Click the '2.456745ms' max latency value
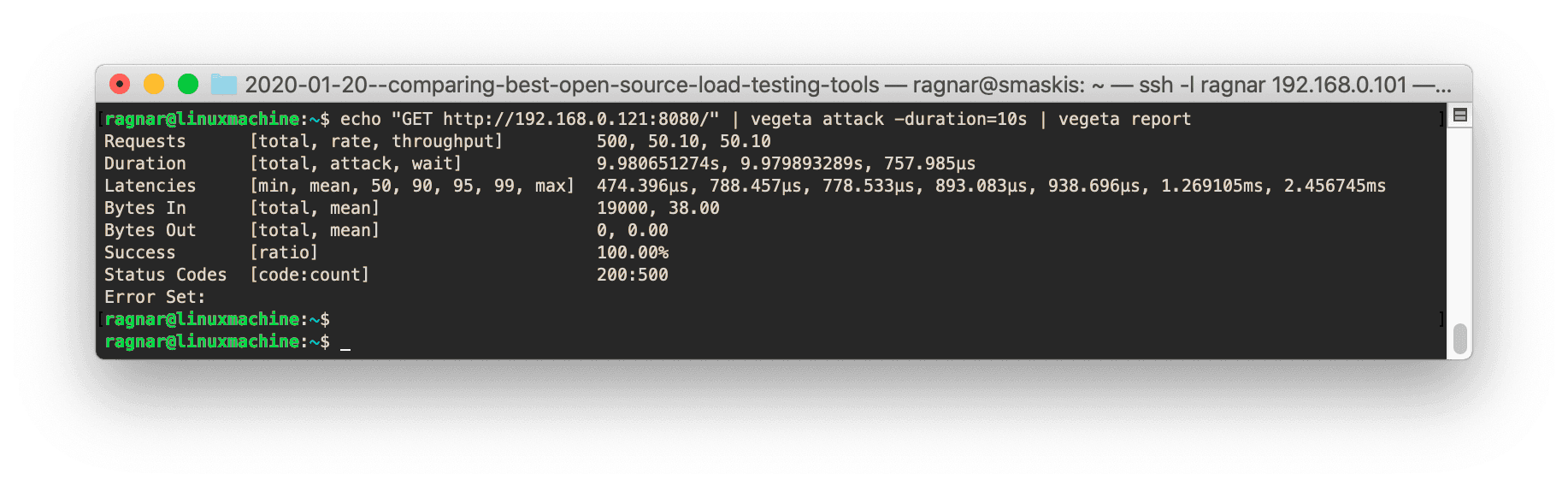1568x486 pixels. click(1334, 186)
